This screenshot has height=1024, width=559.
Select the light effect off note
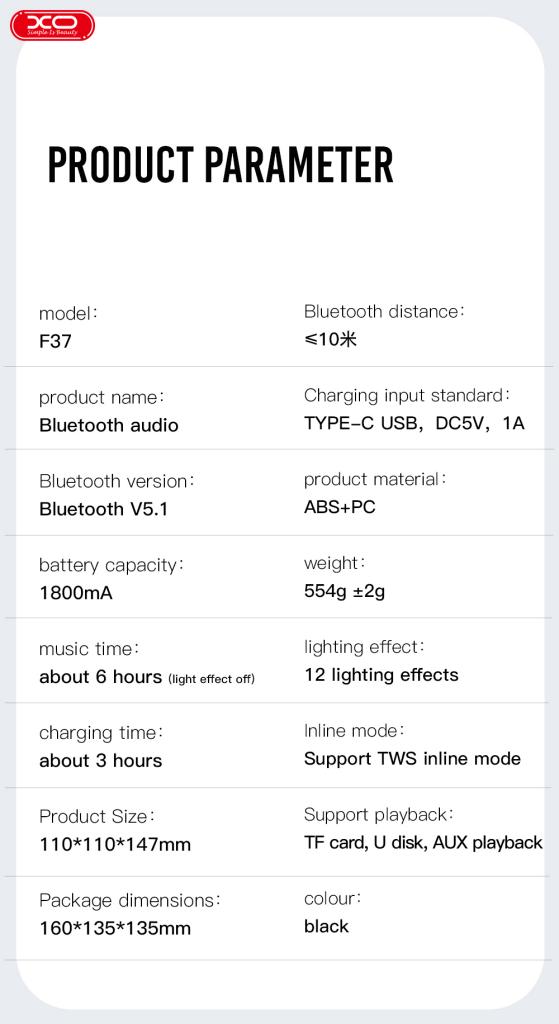pyautogui.click(x=212, y=679)
